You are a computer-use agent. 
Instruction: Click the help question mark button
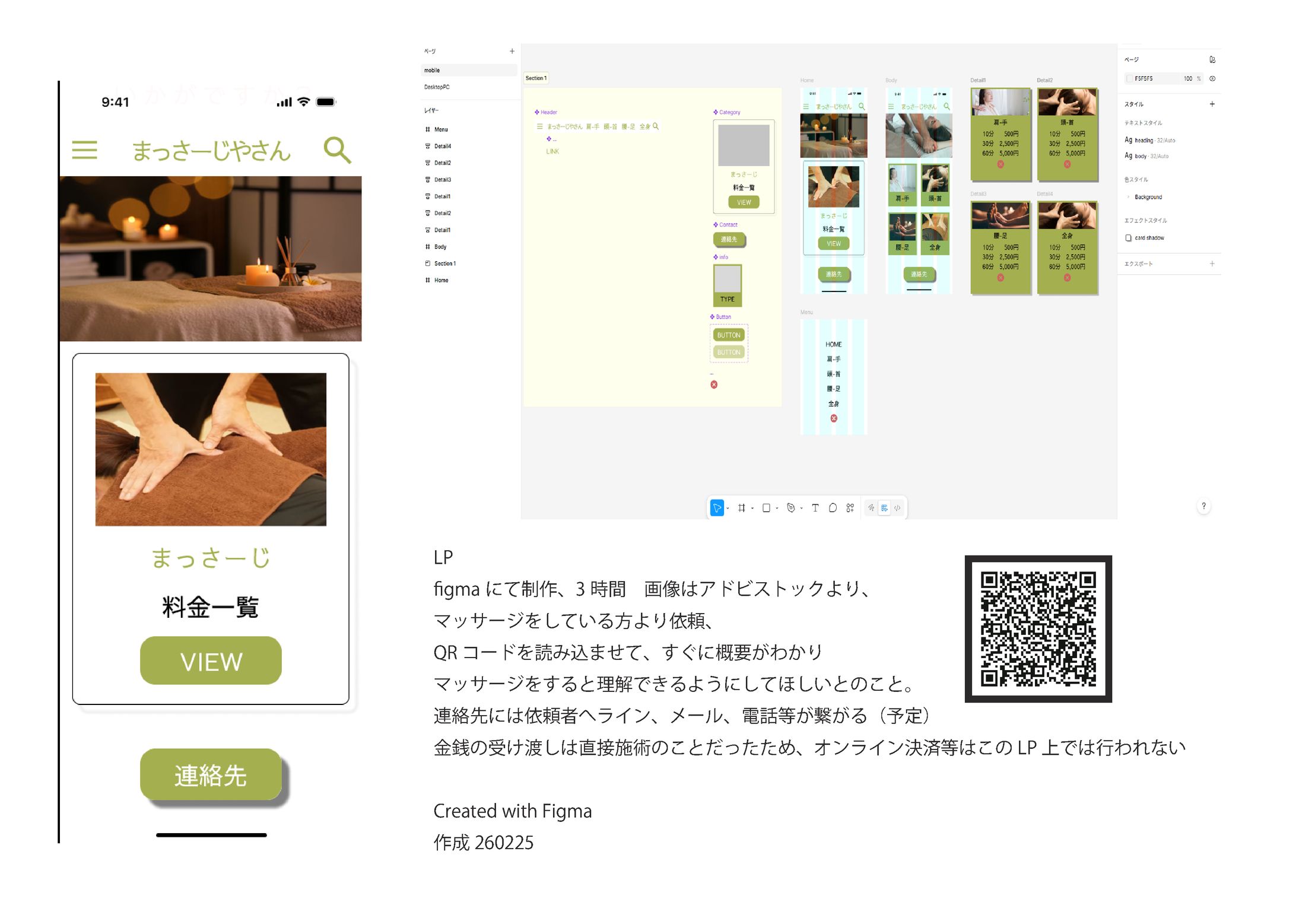pos(1203,506)
